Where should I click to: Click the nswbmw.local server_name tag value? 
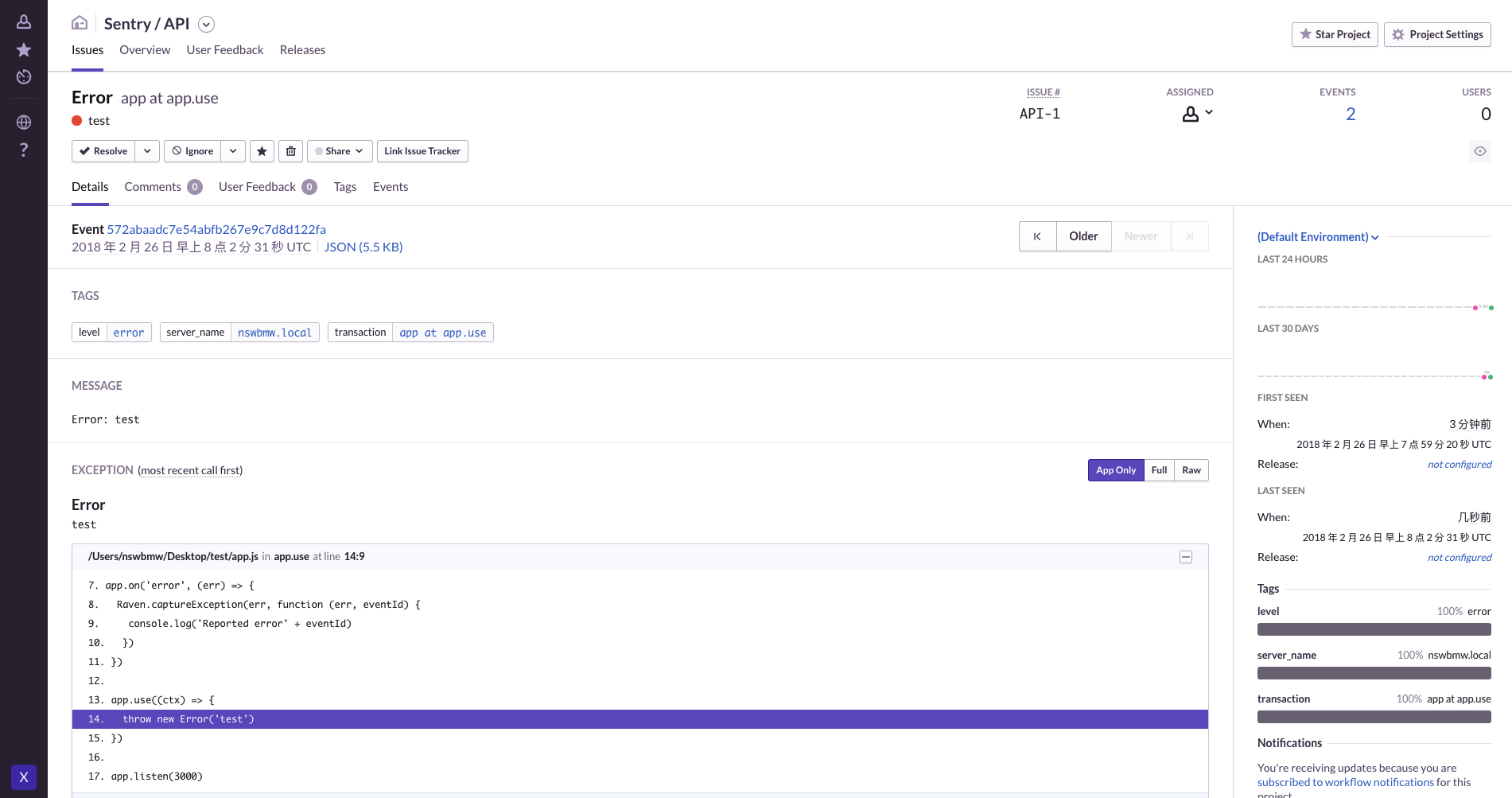[274, 333]
